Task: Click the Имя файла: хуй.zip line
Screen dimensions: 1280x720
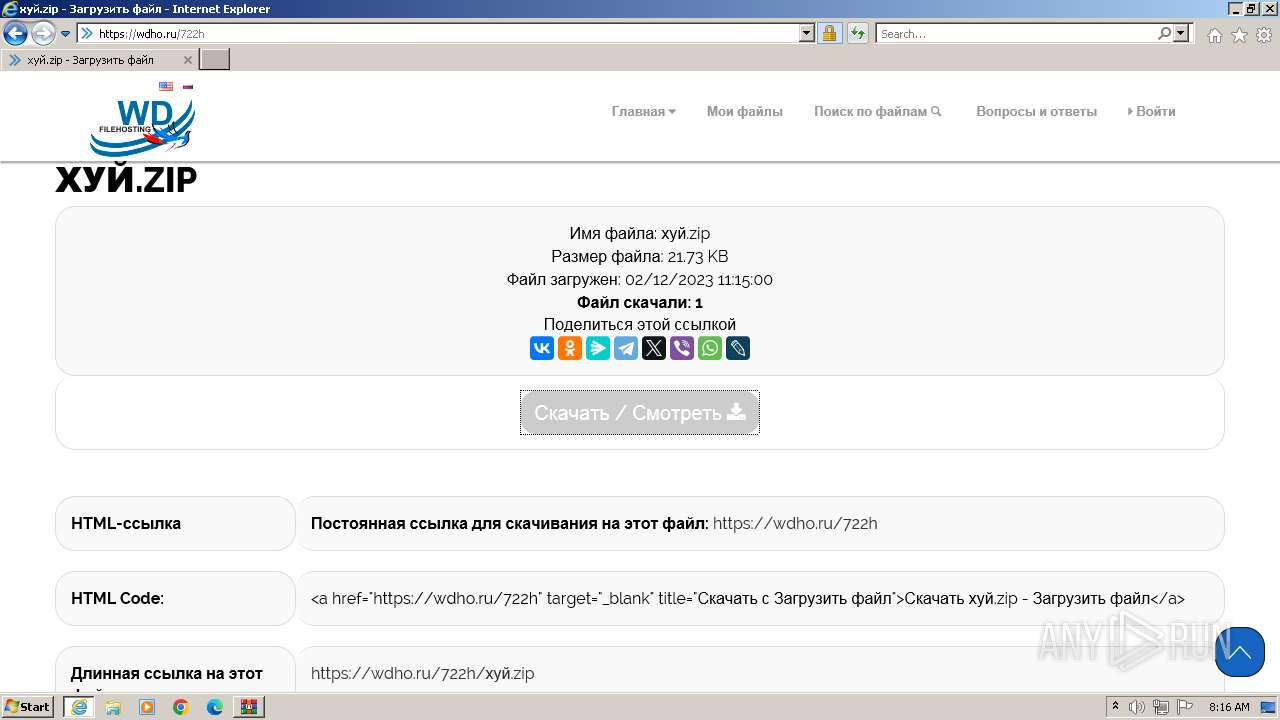Action: (640, 234)
